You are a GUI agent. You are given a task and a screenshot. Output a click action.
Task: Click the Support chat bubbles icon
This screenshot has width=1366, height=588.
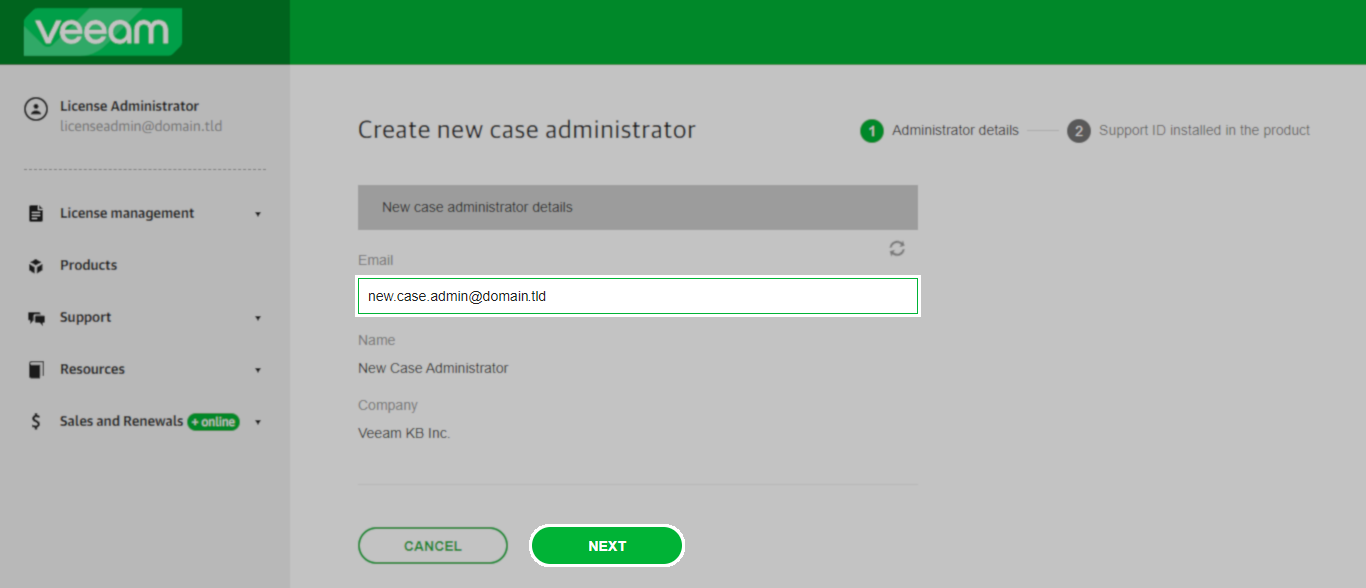[x=37, y=318]
